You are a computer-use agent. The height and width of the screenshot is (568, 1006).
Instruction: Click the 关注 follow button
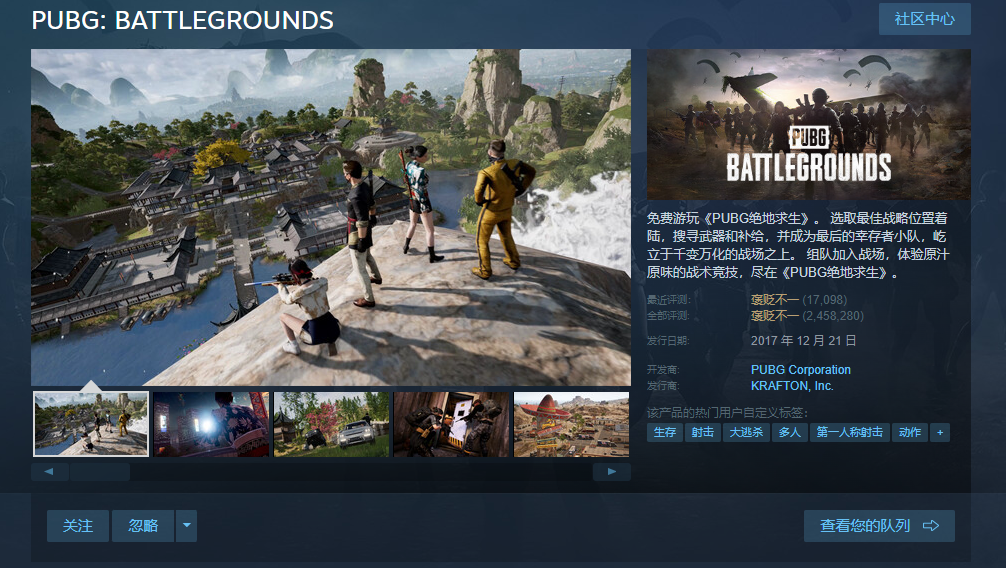(78, 526)
